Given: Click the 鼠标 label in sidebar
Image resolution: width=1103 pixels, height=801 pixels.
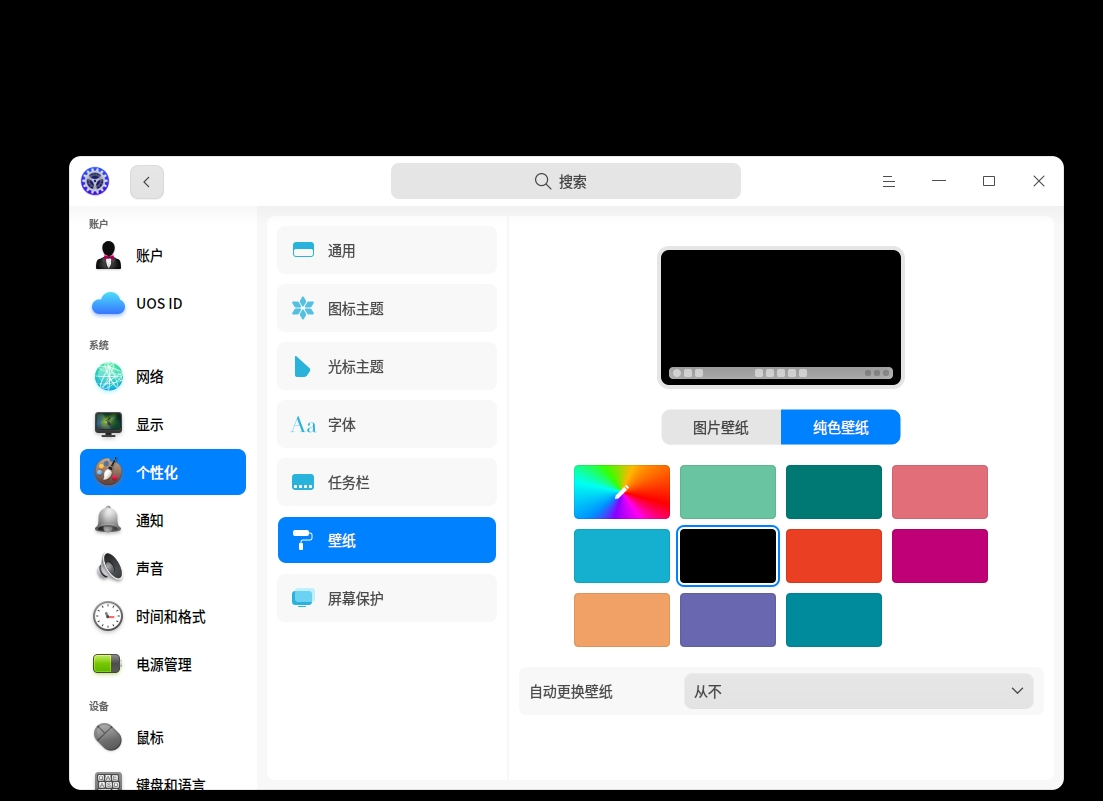Looking at the screenshot, I should pos(149,738).
